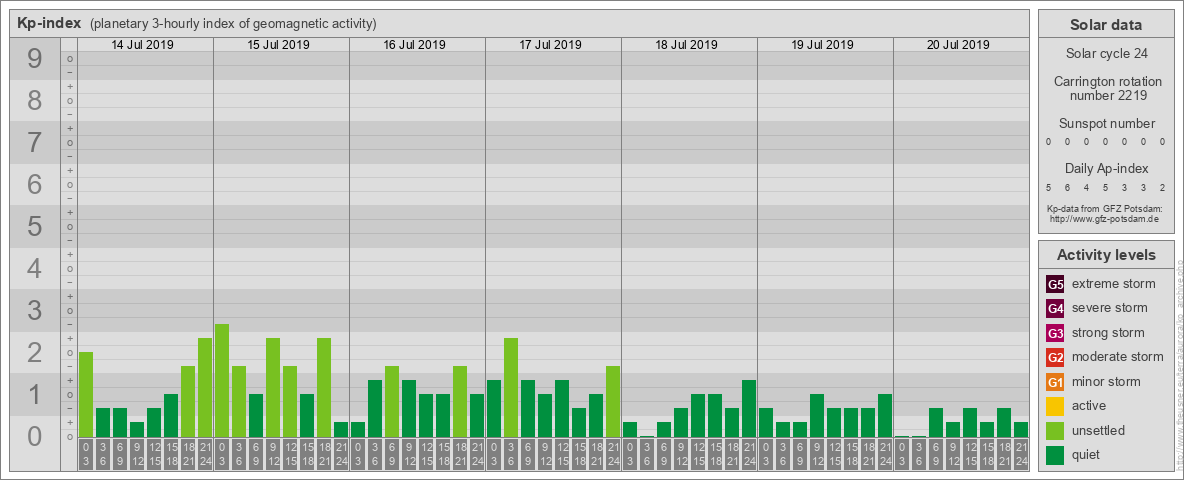This screenshot has width=1184, height=480.
Task: Click the '19 Jul 2019' date header
Action: pyautogui.click(x=822, y=45)
